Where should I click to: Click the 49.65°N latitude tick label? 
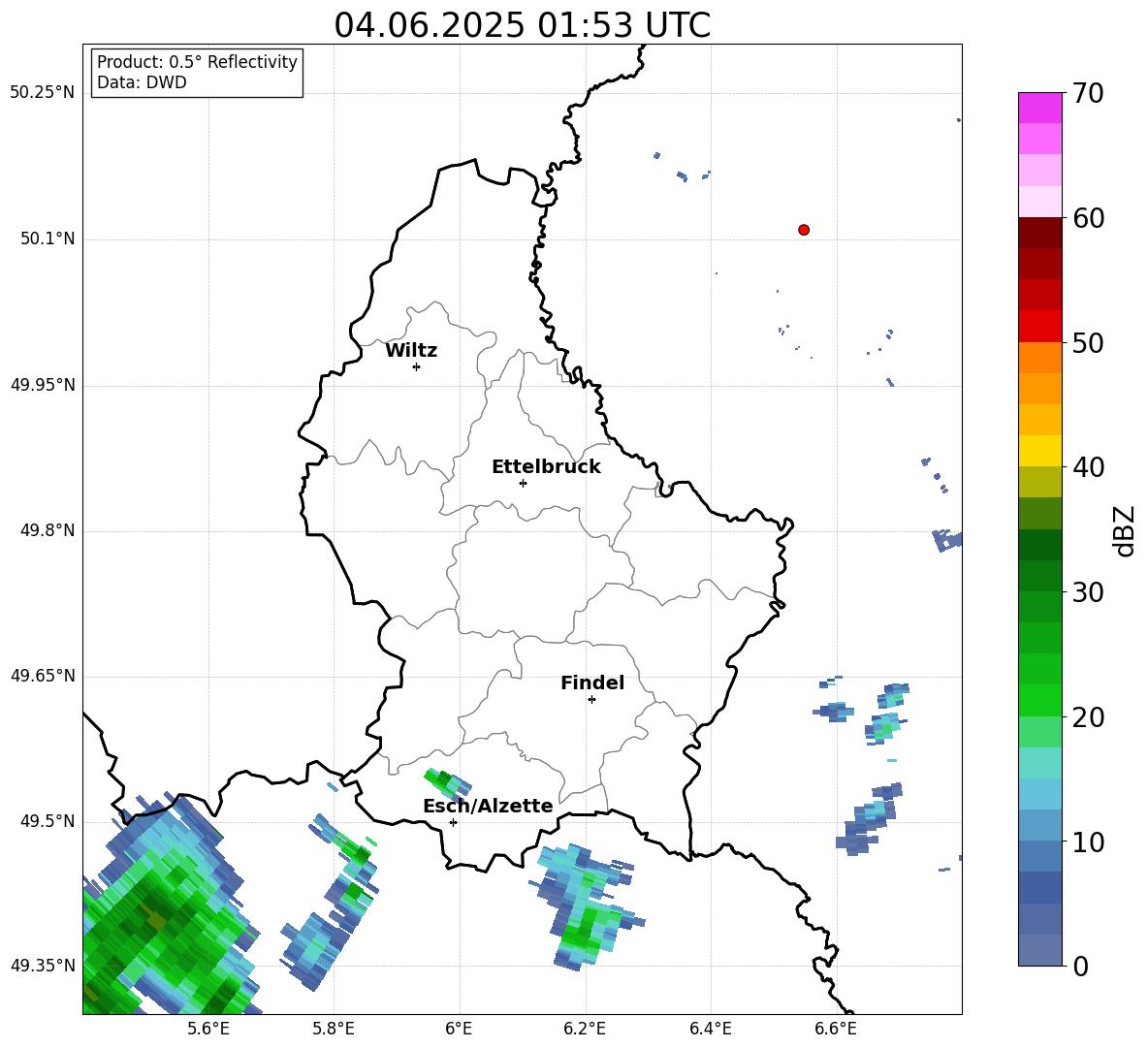pyautogui.click(x=43, y=676)
